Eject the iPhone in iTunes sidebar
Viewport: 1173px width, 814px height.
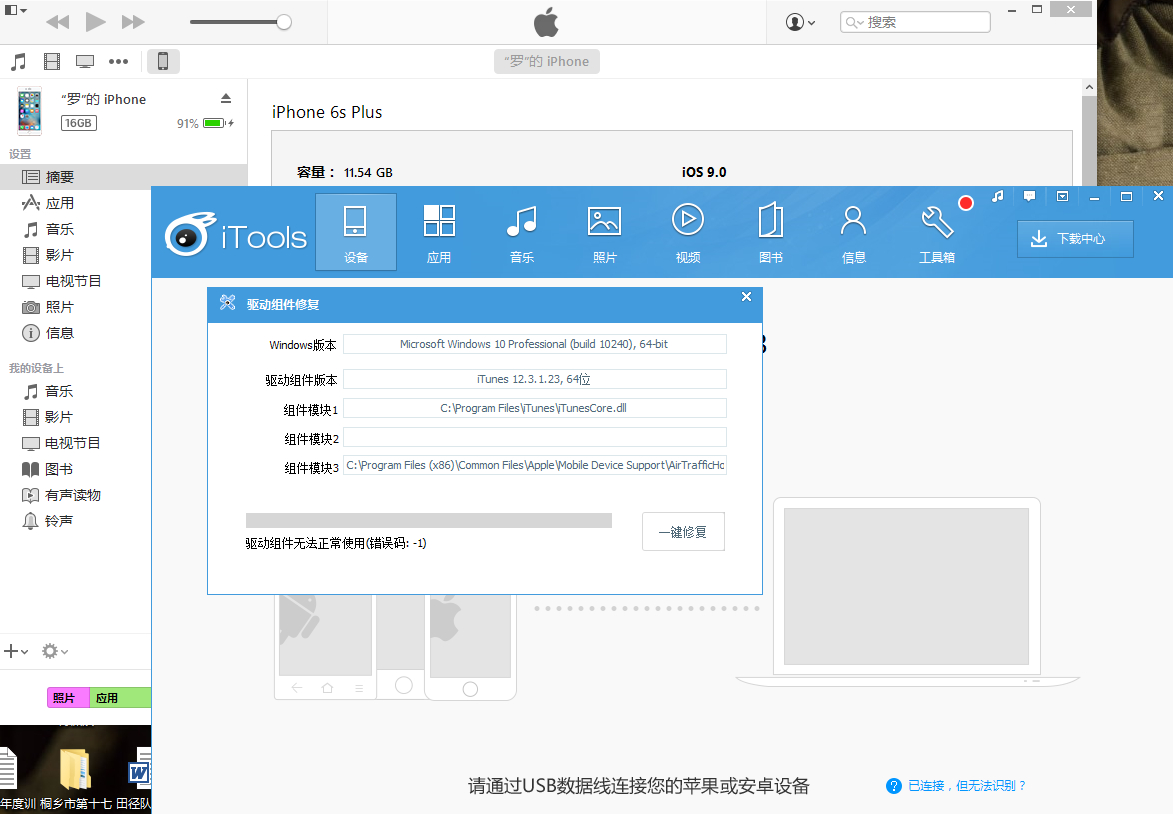[226, 99]
